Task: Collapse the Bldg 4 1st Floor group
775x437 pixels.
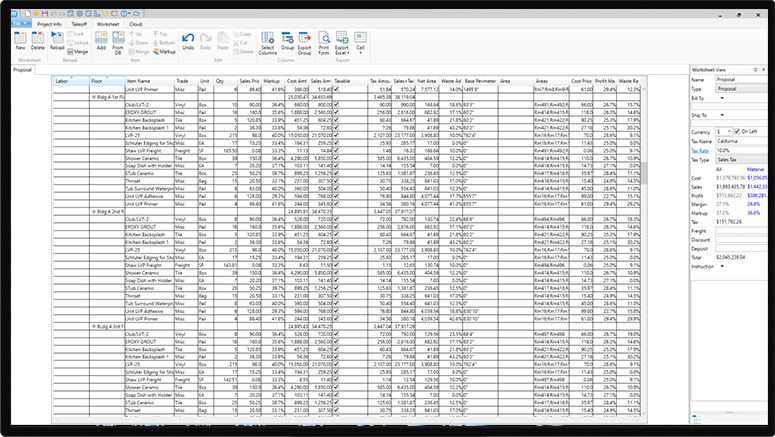Action: (93, 95)
